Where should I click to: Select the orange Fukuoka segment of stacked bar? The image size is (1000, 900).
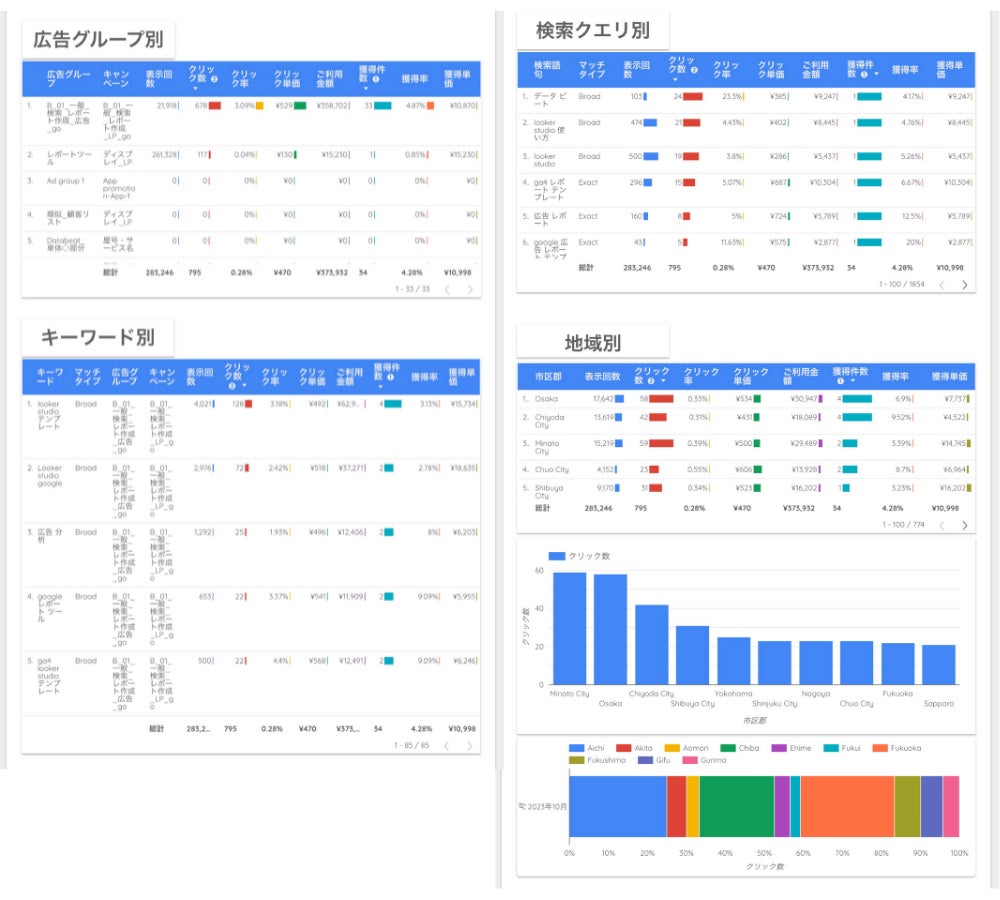point(848,806)
